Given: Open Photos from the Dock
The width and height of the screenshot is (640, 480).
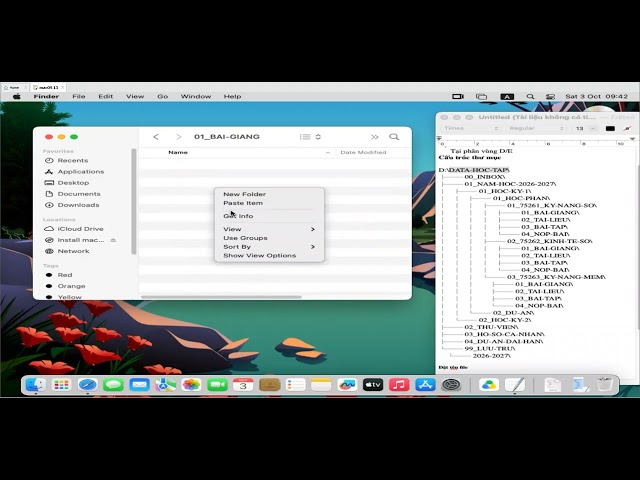Looking at the screenshot, I should pos(191,384).
